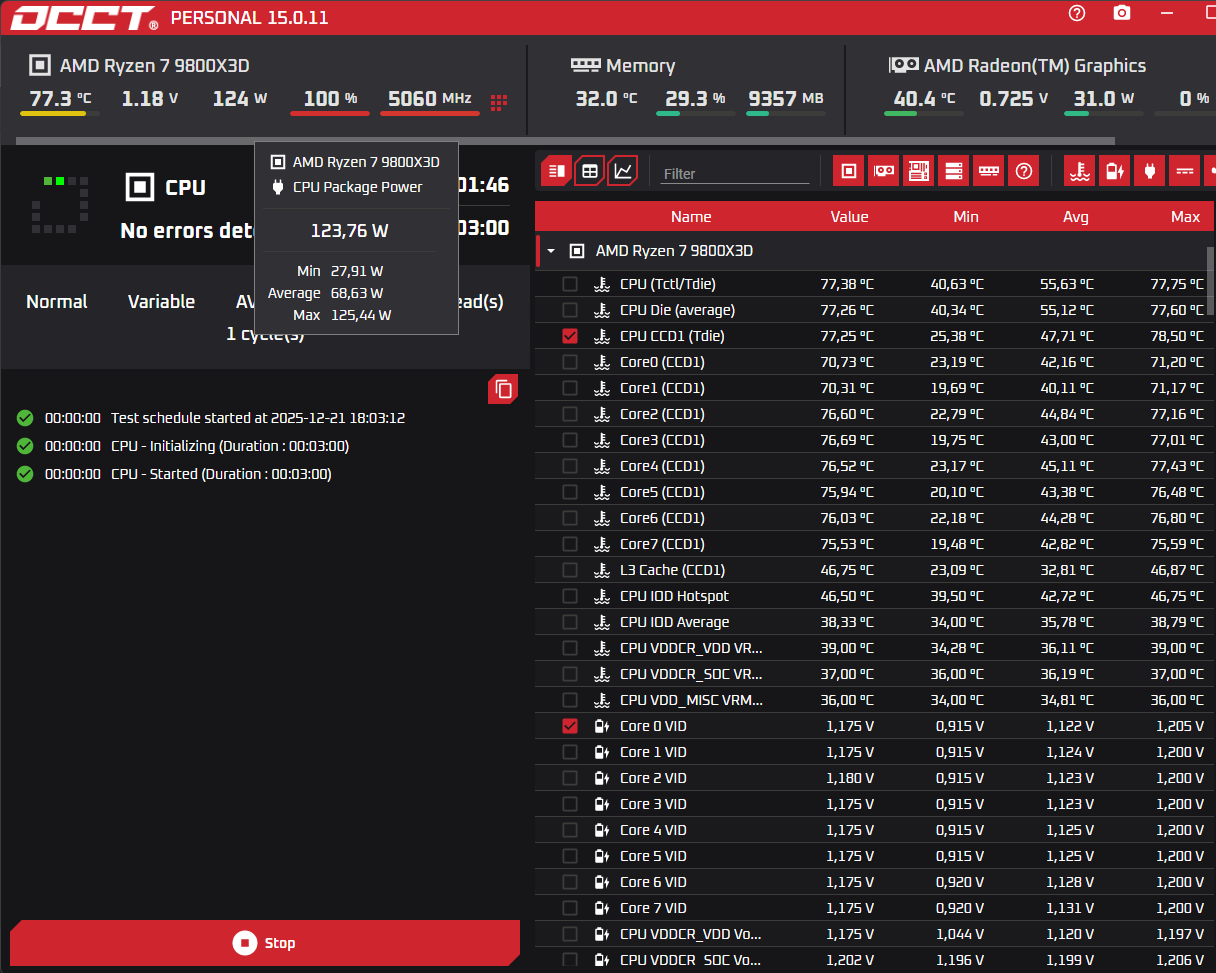Click the 40.4 °C GPU temperature readout
Viewport: 1216px width, 973px height.
coord(924,98)
